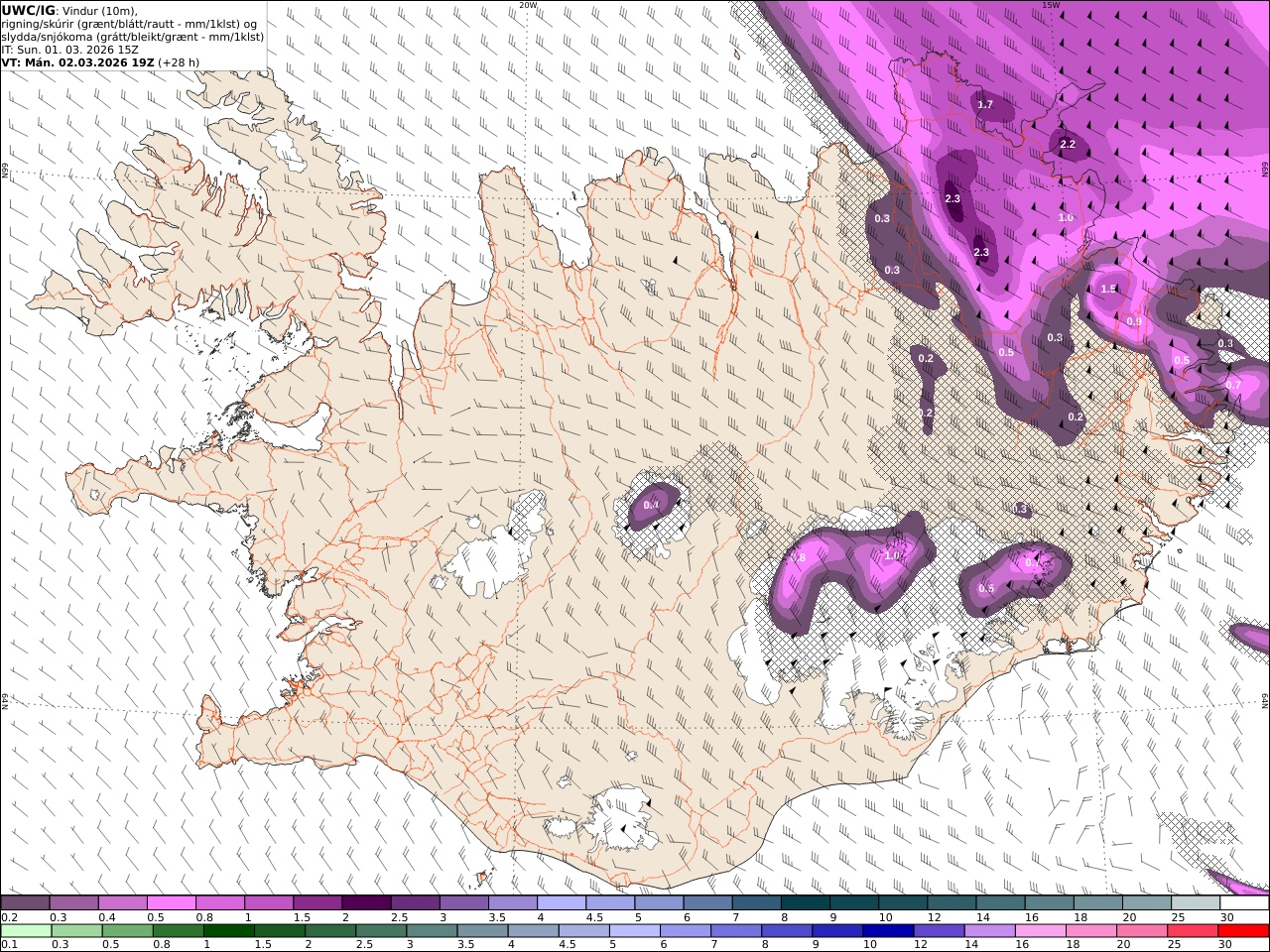Click the top-row legend swatch starting at 12
This screenshot has width=1270, height=952.
[951, 903]
